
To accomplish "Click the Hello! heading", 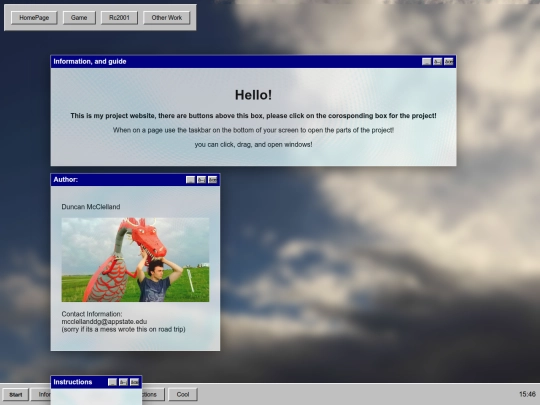I will tap(253, 95).
